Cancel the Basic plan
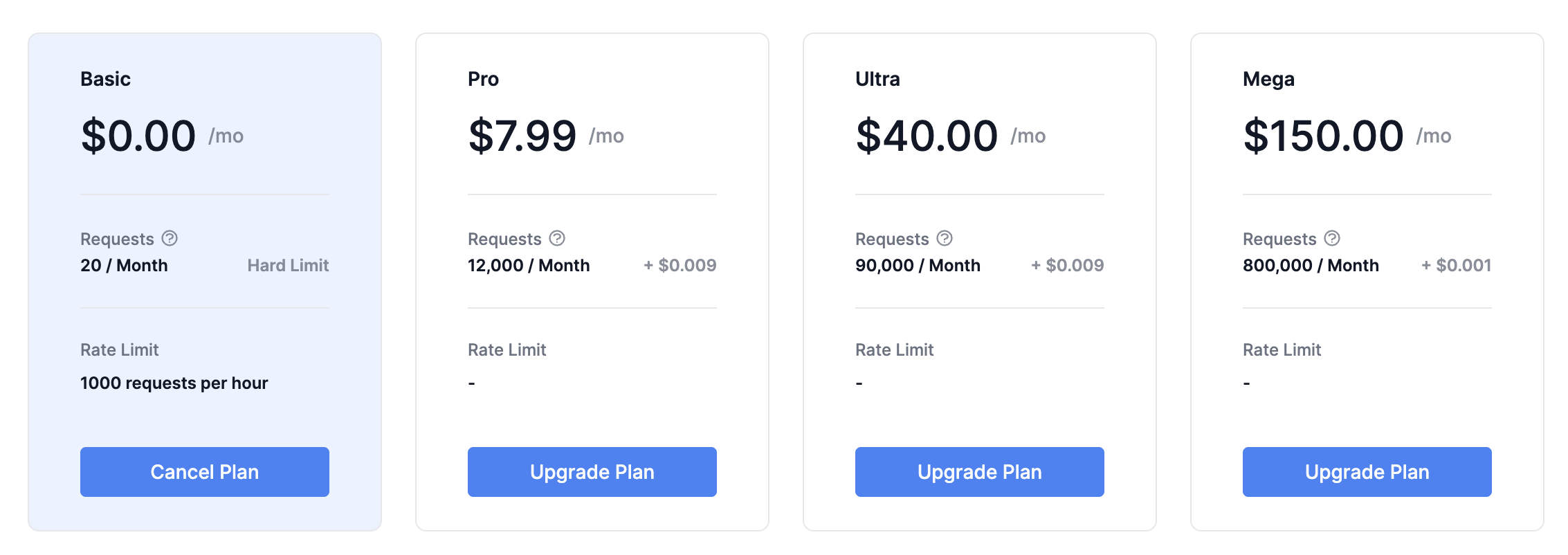The height and width of the screenshot is (555, 1568). coord(205,472)
